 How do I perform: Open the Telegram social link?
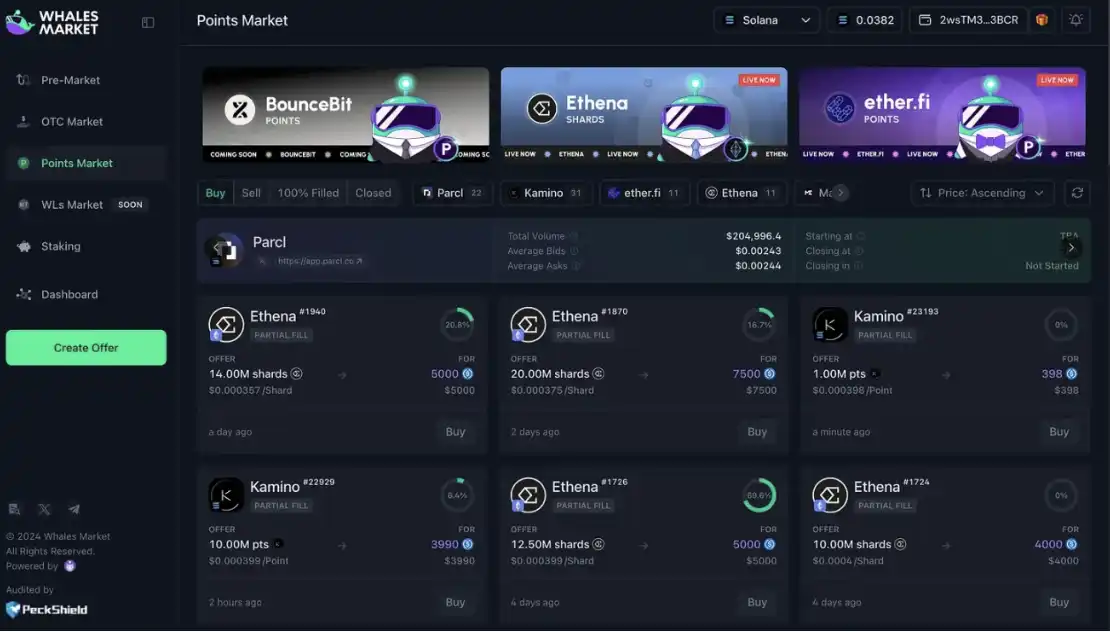[74, 510]
